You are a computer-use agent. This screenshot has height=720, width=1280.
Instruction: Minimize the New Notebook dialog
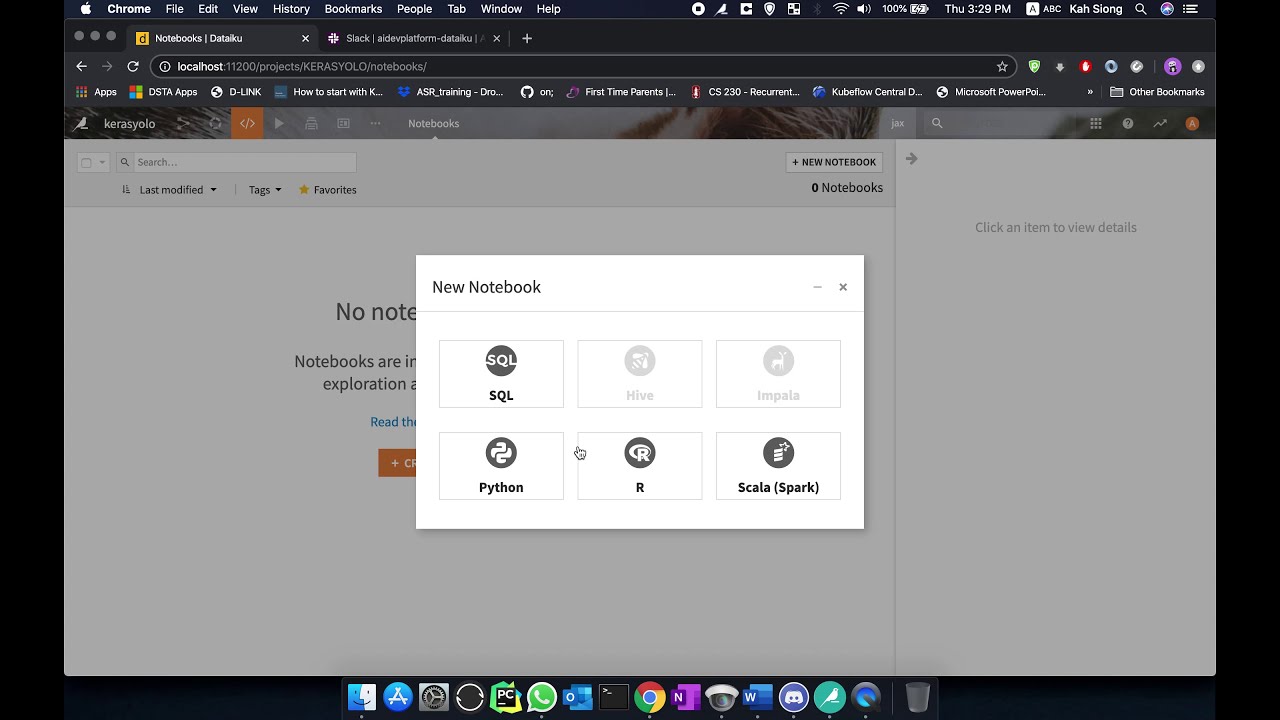click(x=817, y=287)
